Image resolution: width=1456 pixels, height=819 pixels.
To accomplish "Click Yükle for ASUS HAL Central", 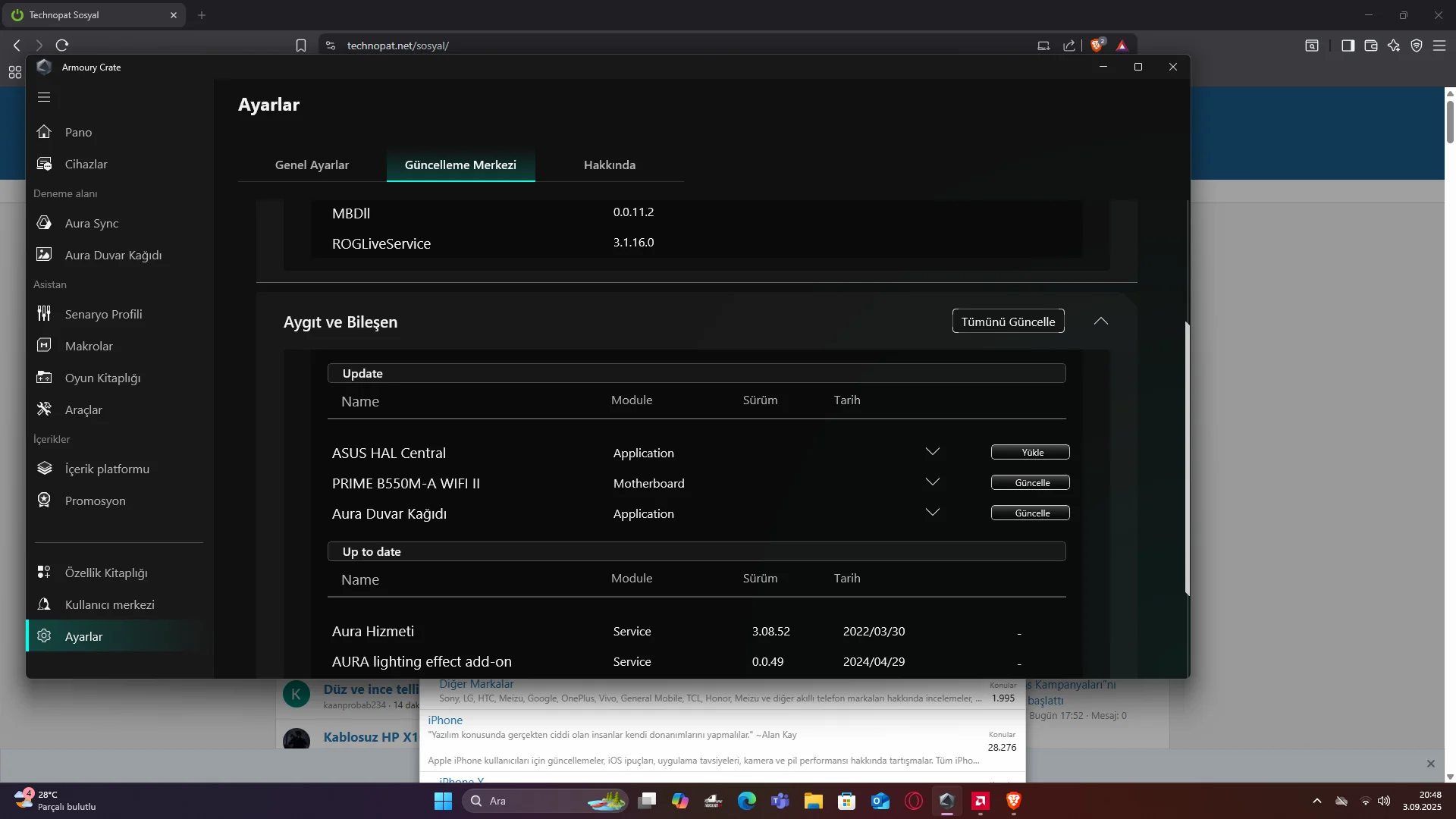I will point(1030,452).
